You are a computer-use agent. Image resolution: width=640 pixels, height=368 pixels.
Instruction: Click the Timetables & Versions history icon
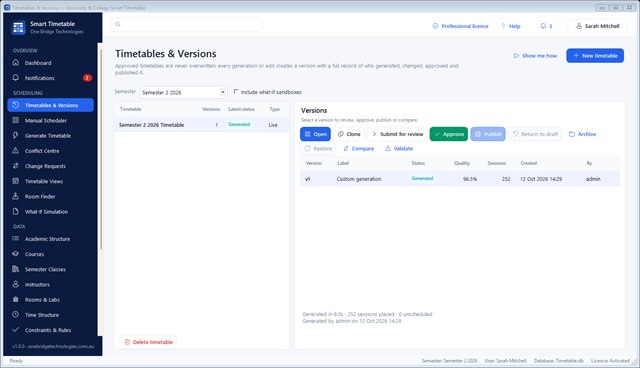tap(16, 105)
